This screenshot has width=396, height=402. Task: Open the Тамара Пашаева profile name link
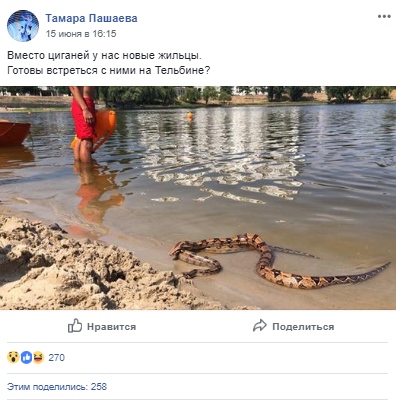(91, 18)
